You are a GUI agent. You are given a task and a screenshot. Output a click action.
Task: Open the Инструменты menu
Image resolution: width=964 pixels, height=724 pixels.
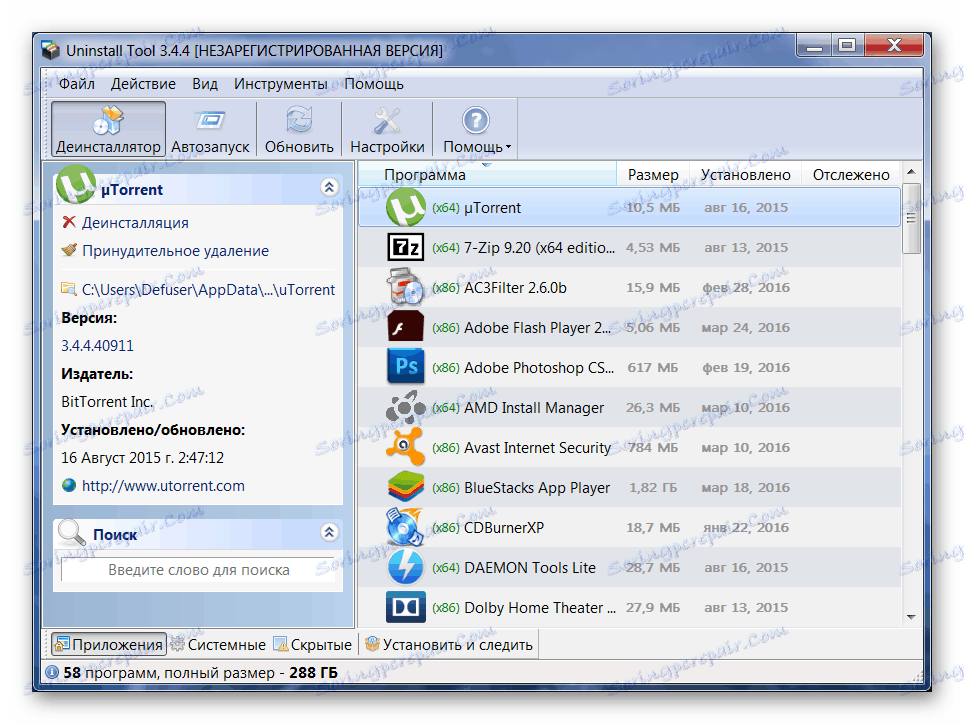click(x=280, y=84)
